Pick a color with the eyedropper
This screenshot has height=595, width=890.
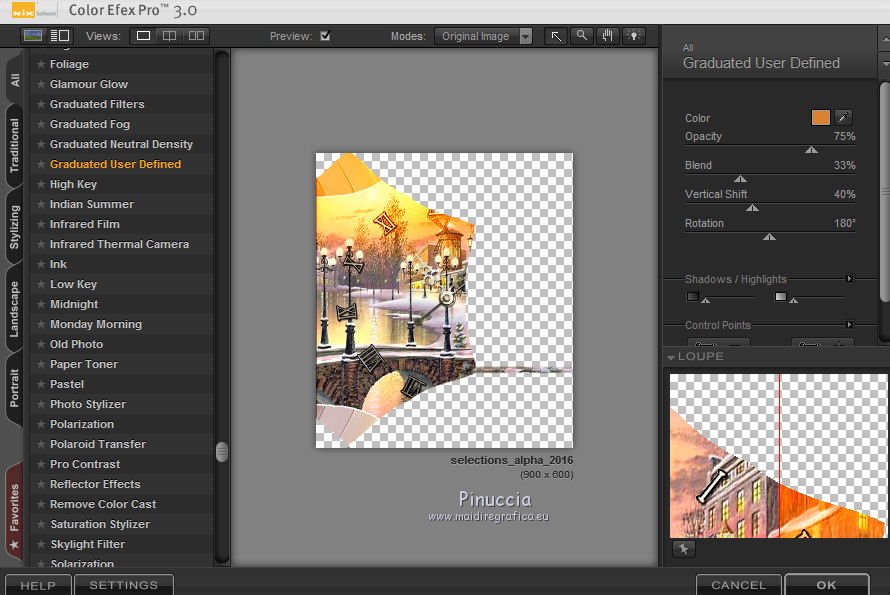click(x=844, y=118)
